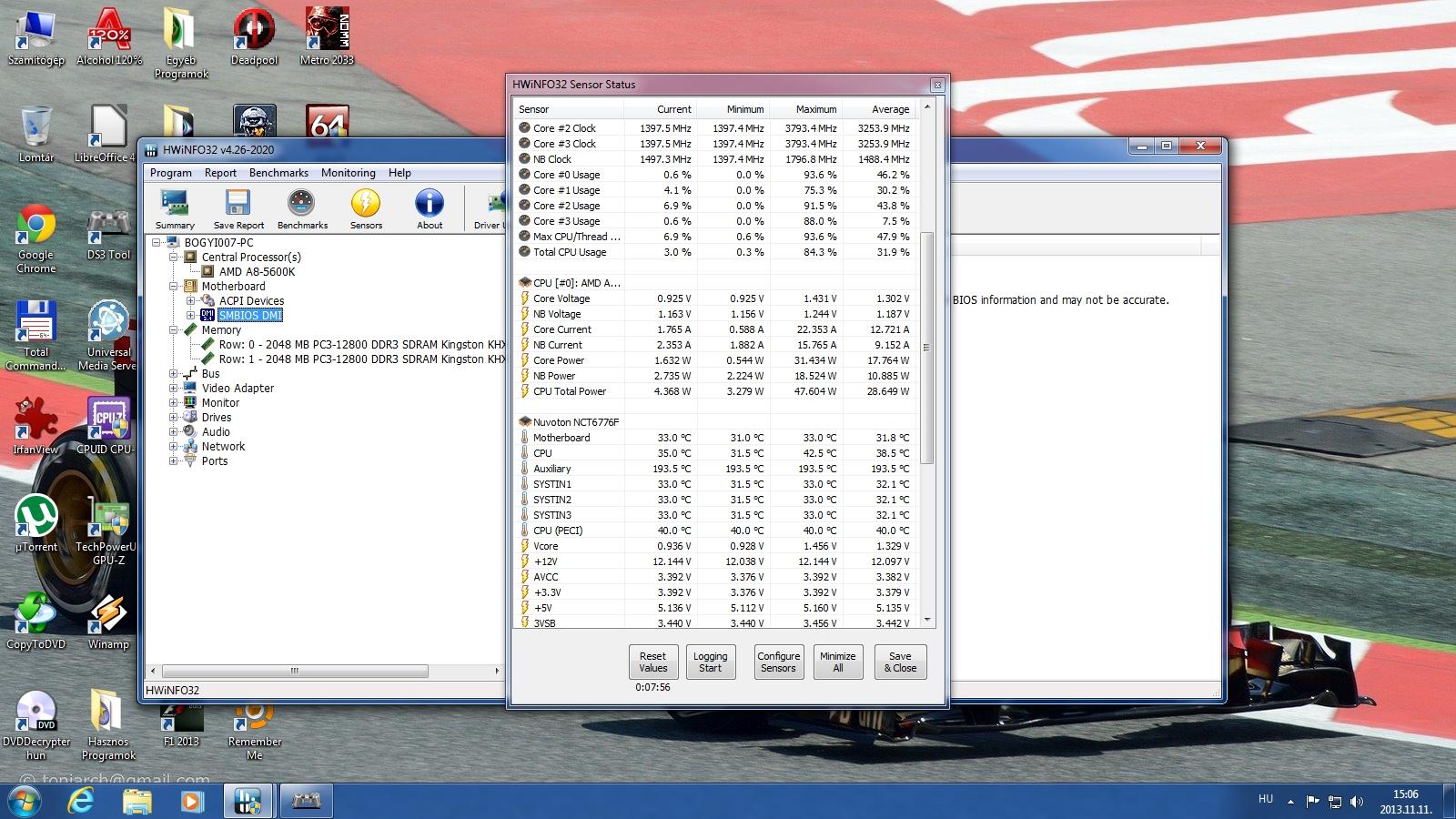The height and width of the screenshot is (819, 1456).
Task: Open the media player taskbar icon
Action: [x=192, y=801]
